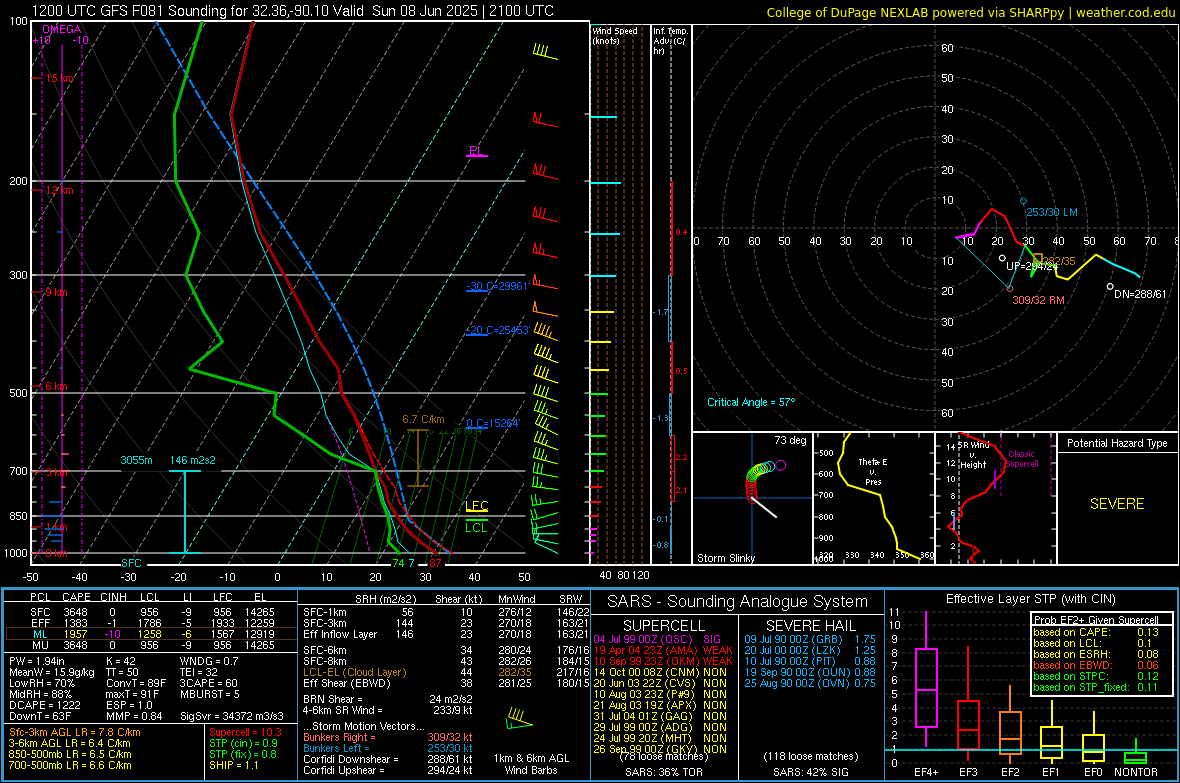This screenshot has height=783, width=1180.
Task: Click the Classic Supercell label in SR wind panel
Action: [x=1021, y=459]
